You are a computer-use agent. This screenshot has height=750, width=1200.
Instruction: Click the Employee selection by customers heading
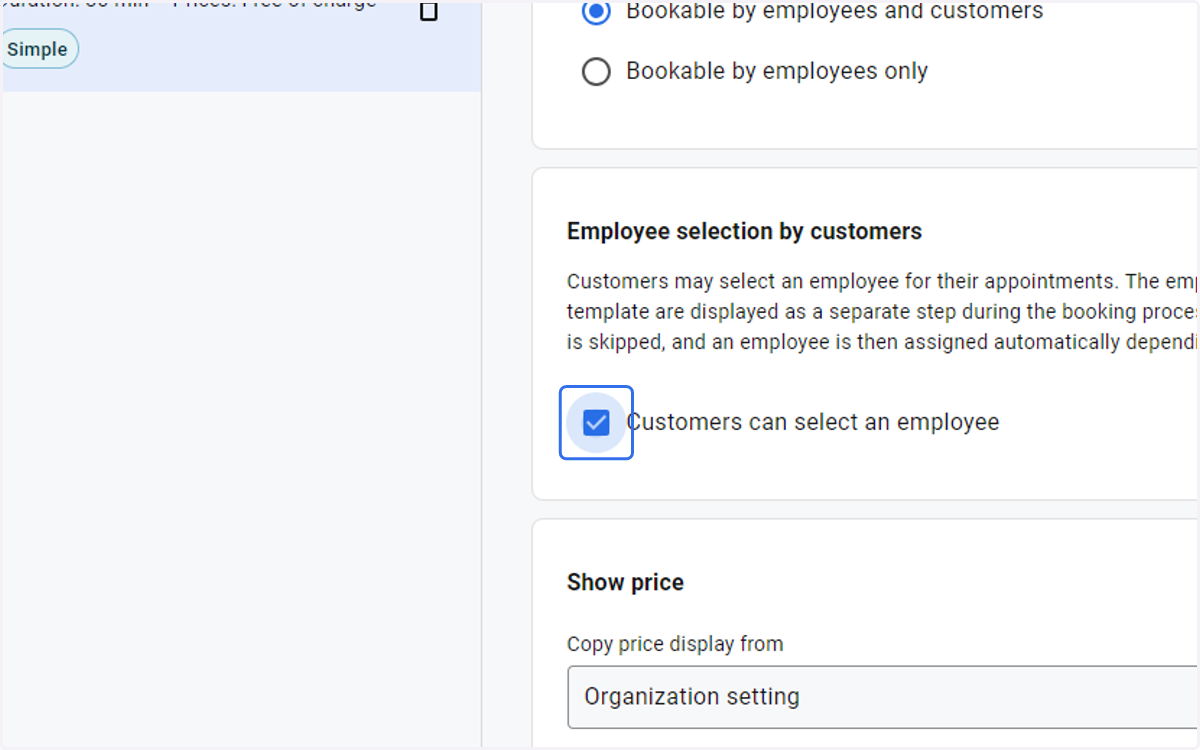tap(744, 232)
